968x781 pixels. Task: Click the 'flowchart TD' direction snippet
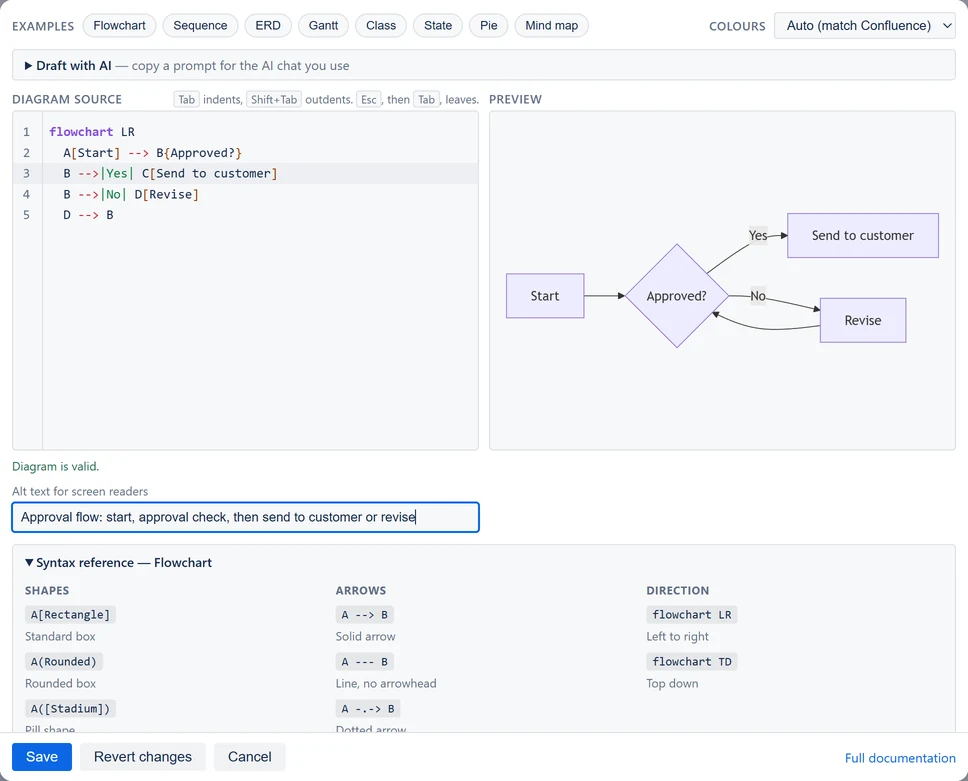click(x=692, y=662)
